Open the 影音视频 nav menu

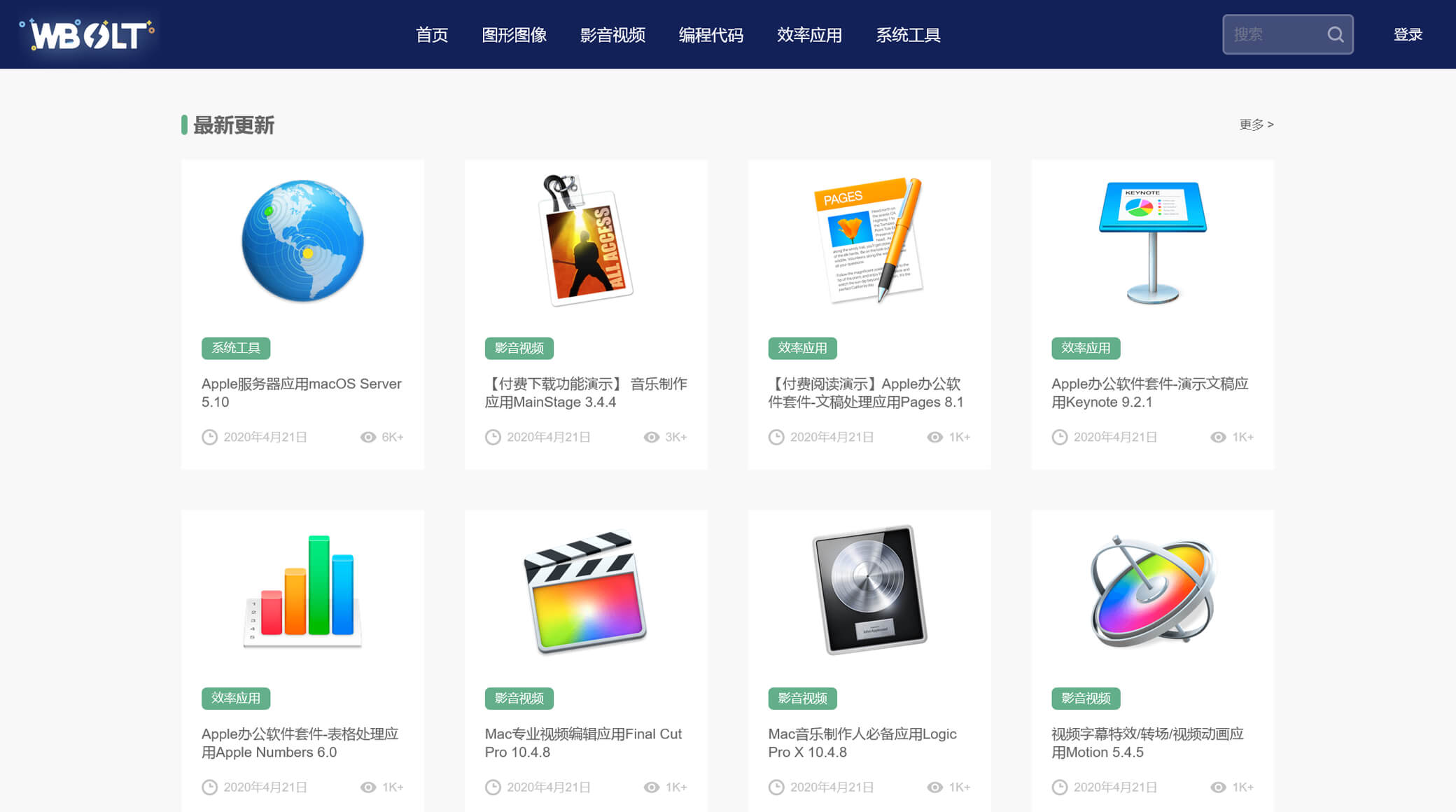point(612,34)
